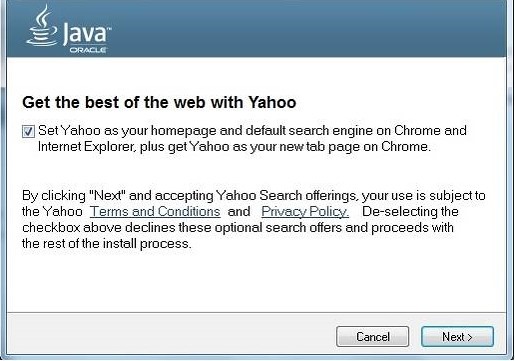Screen dimensions: 515x361
Task: Toggle option via 'Set Yahoo as your homepage' label
Action: [x=252, y=130]
